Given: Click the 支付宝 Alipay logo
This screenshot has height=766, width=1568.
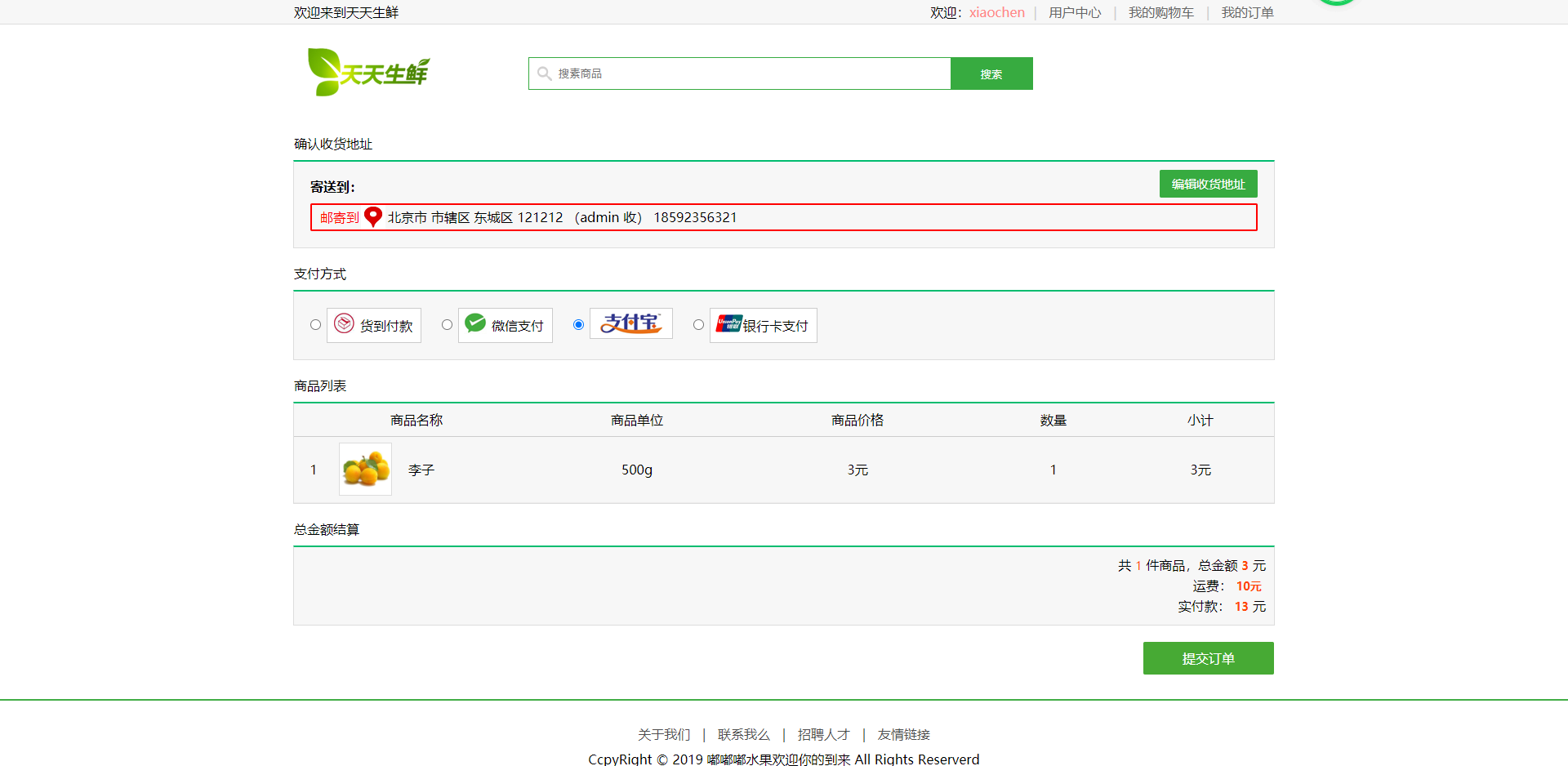Looking at the screenshot, I should [x=630, y=323].
